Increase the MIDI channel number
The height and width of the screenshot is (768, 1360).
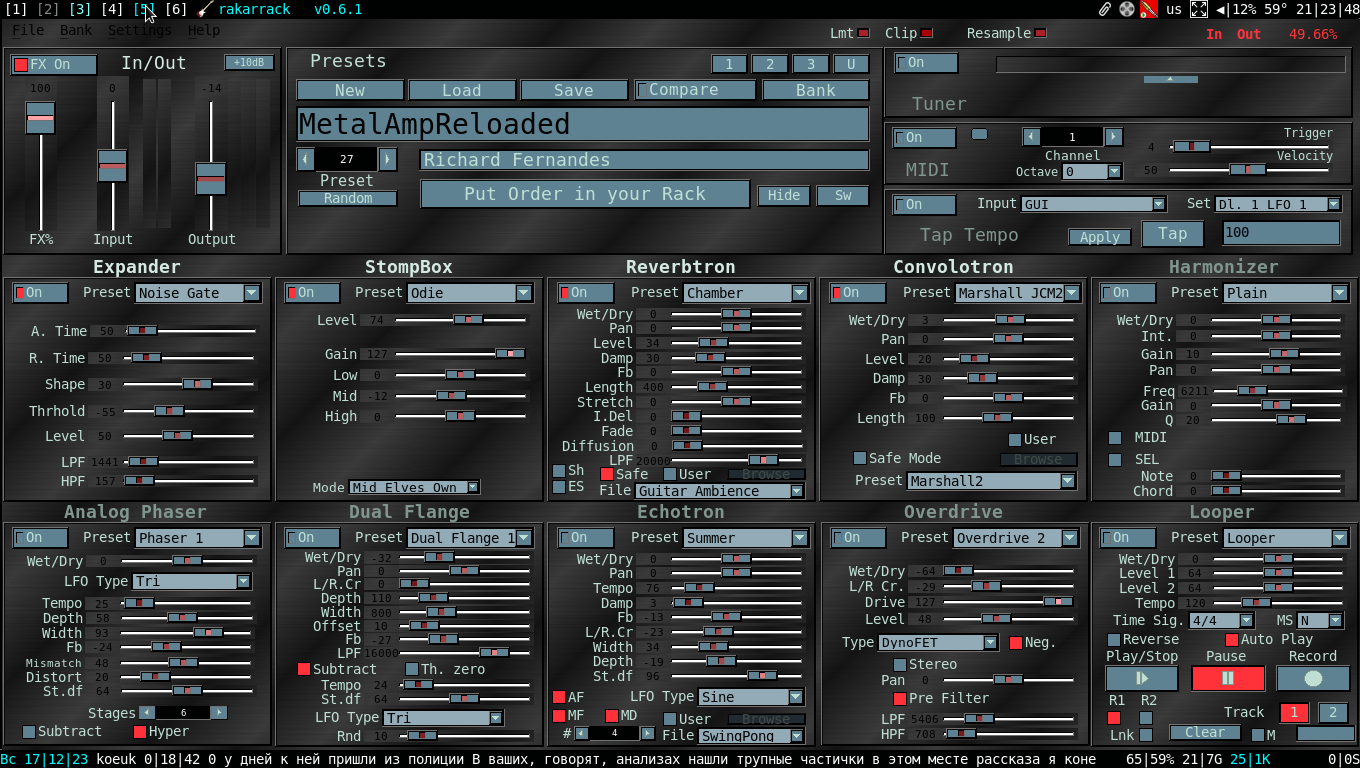[1113, 137]
